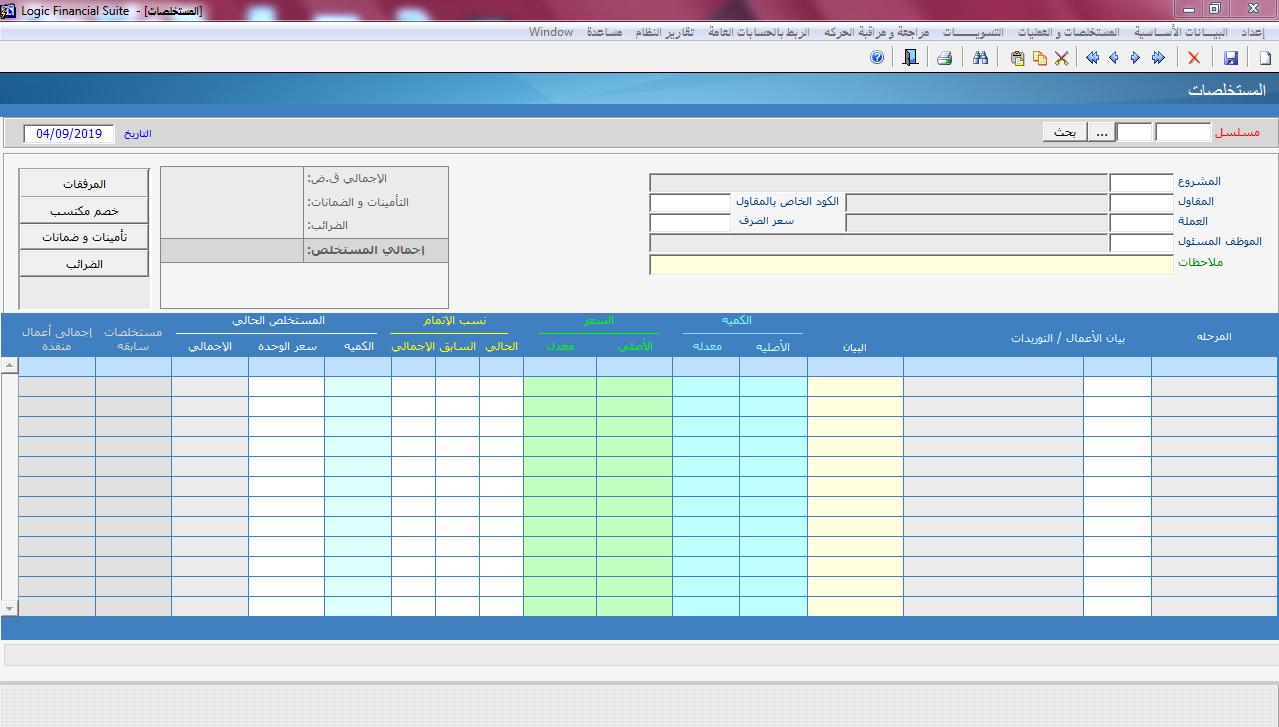Open the مساعدة menu
Image resolution: width=1279 pixels, height=727 pixels.
pyautogui.click(x=604, y=32)
